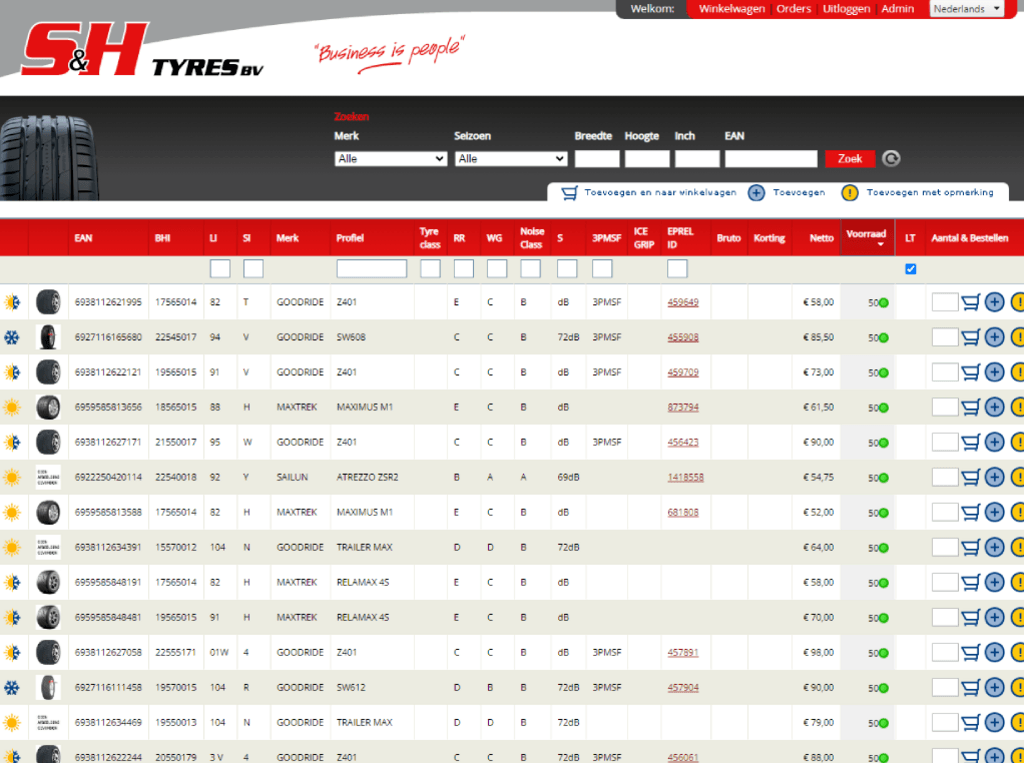Open the Seizoen season dropdown
The height and width of the screenshot is (763, 1024).
511,159
